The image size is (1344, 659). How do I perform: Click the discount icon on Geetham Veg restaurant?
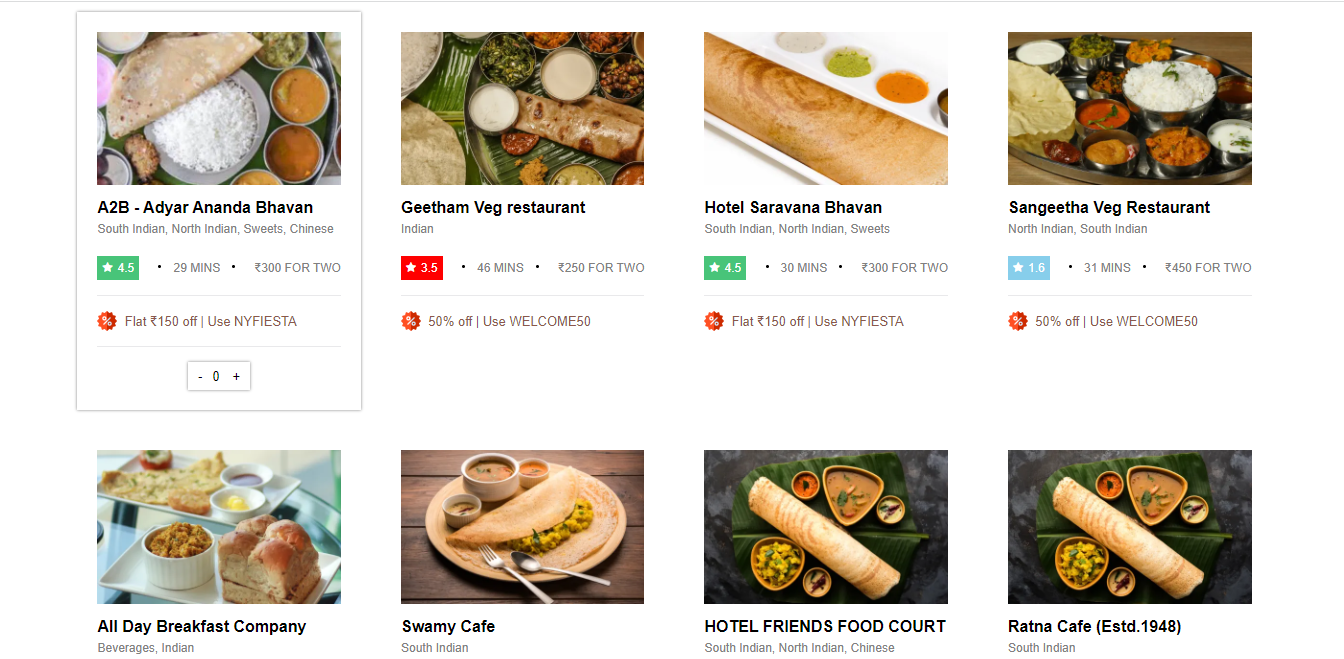[411, 321]
